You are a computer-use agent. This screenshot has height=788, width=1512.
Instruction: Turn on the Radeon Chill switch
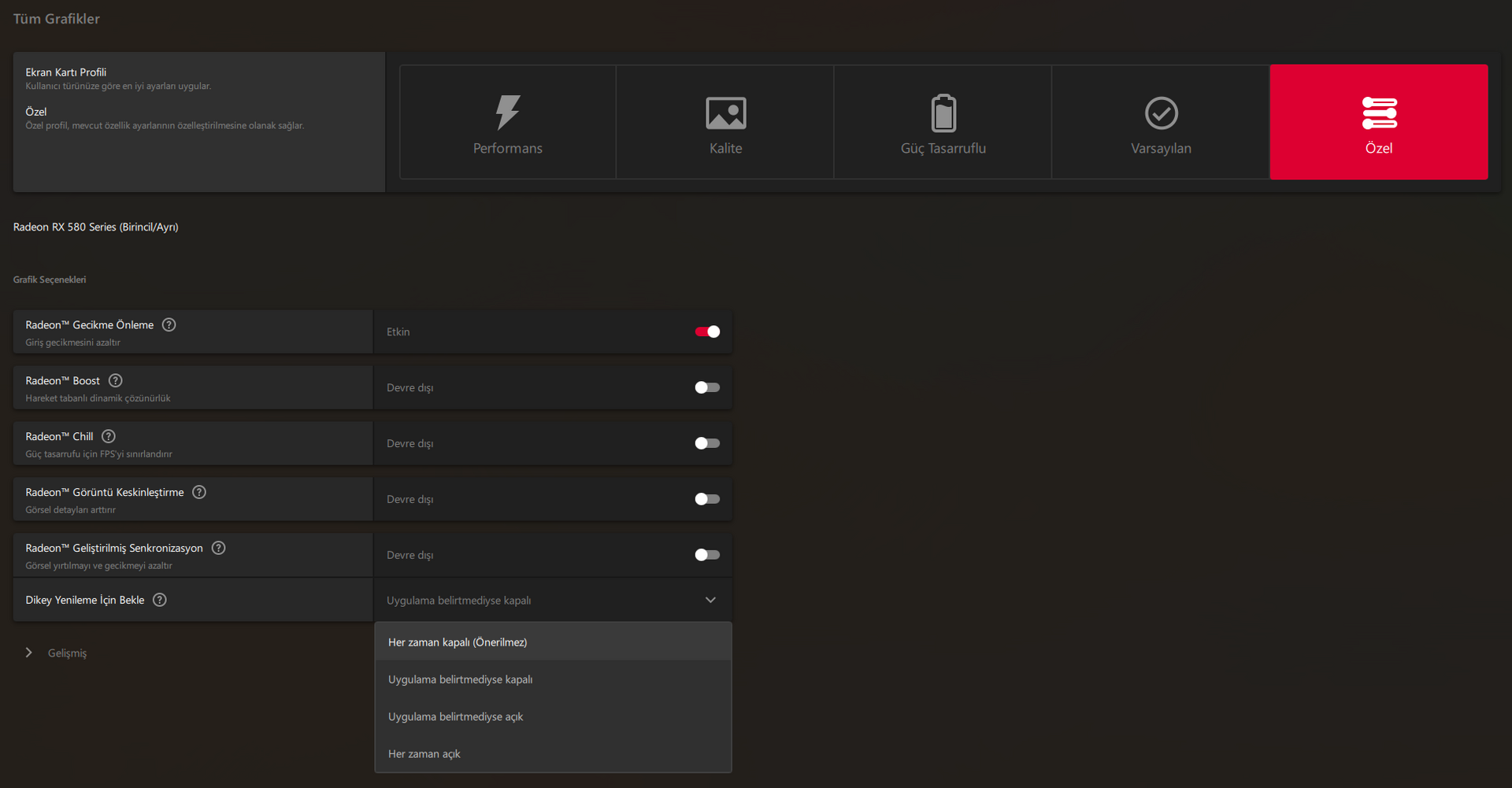click(707, 444)
